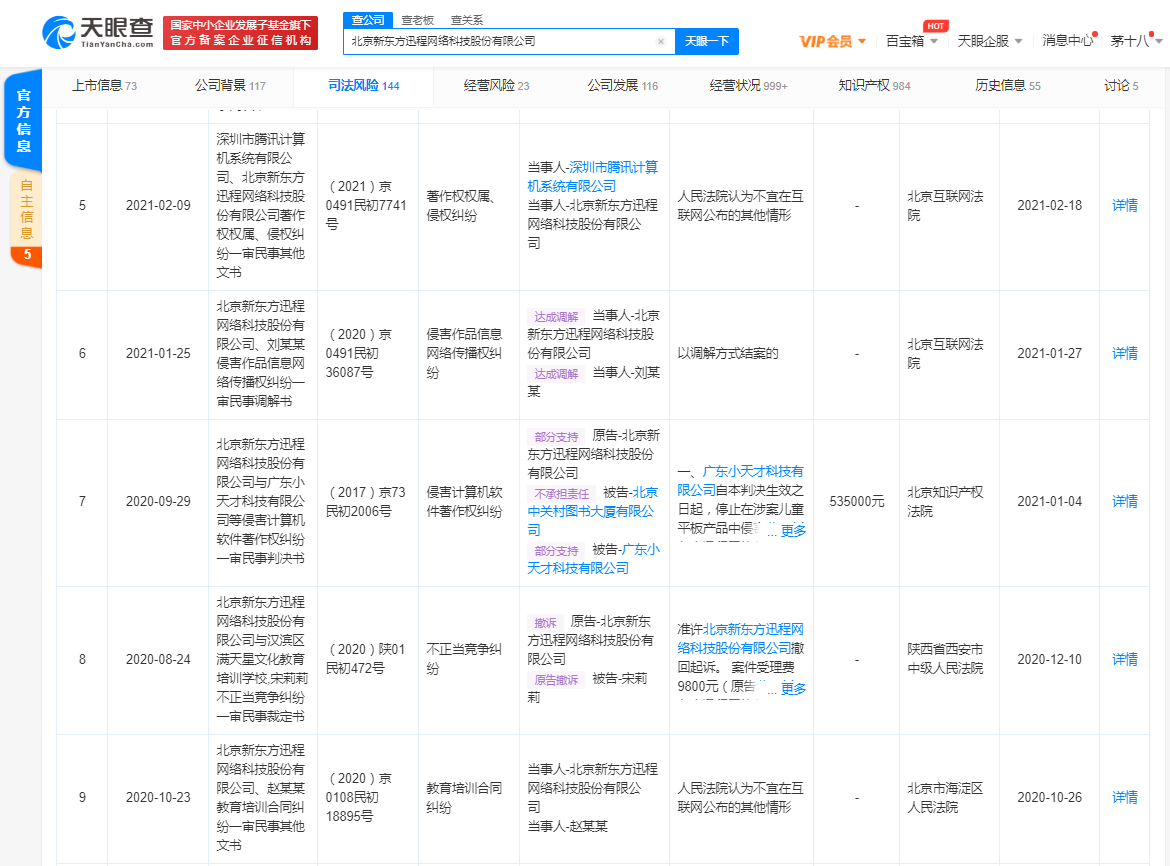The image size is (1170, 866).
Task: Open 详情 for case row 5
Action: pos(1124,205)
